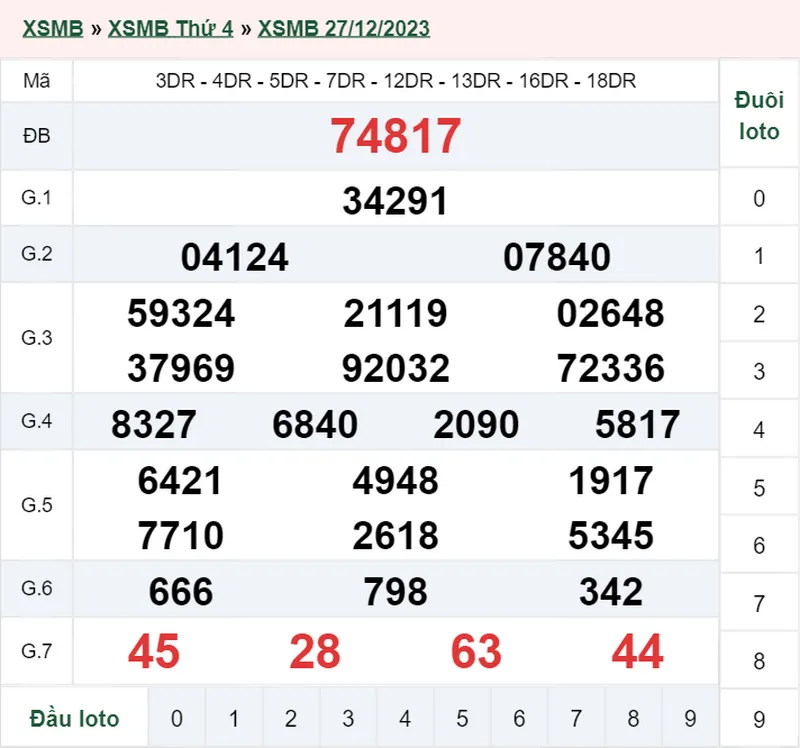
Task: Click the Đuôi loto column header
Action: tap(759, 116)
